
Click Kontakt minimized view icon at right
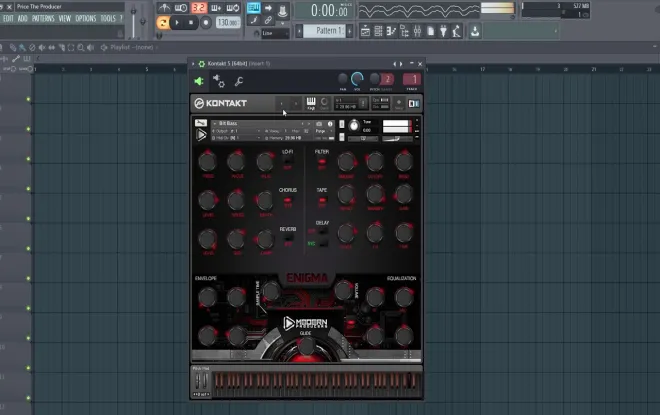(414, 104)
